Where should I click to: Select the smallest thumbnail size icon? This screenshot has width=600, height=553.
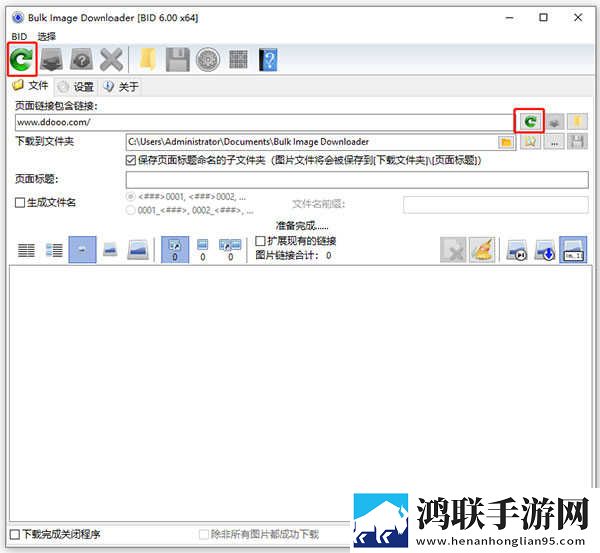coord(82,250)
